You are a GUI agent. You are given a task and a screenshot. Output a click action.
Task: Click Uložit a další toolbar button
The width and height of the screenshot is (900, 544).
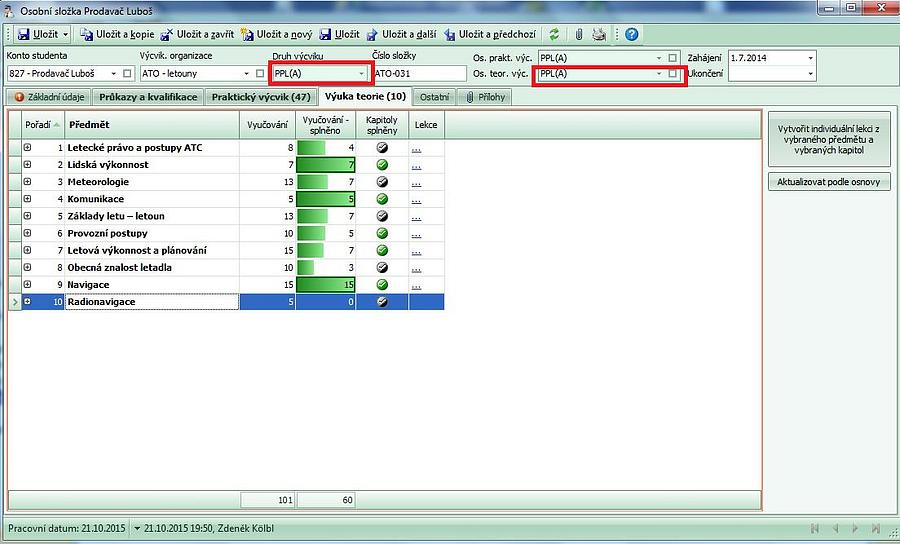point(401,35)
